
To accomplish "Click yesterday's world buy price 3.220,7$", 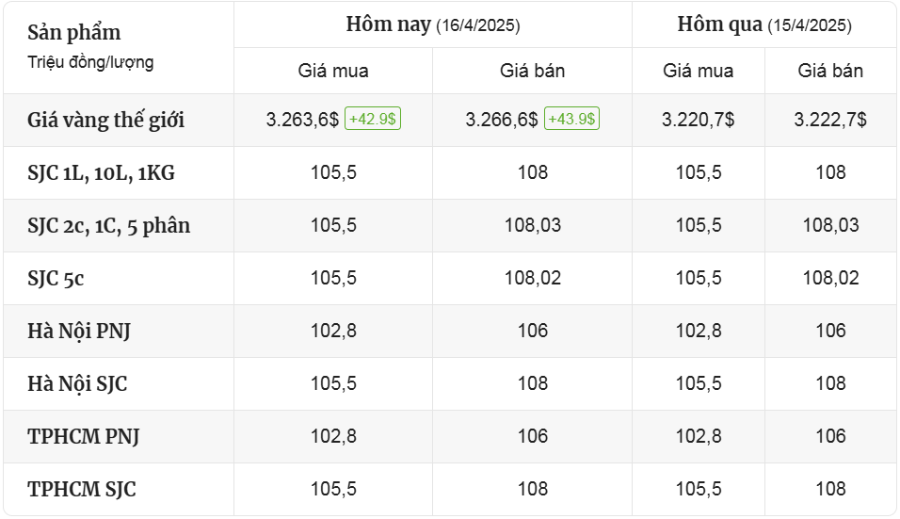I will coord(698,119).
